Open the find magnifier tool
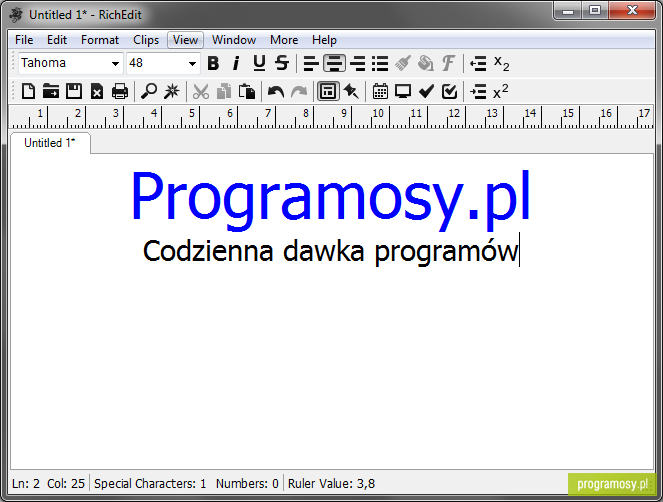Screen dimensions: 663x502 pos(149,91)
